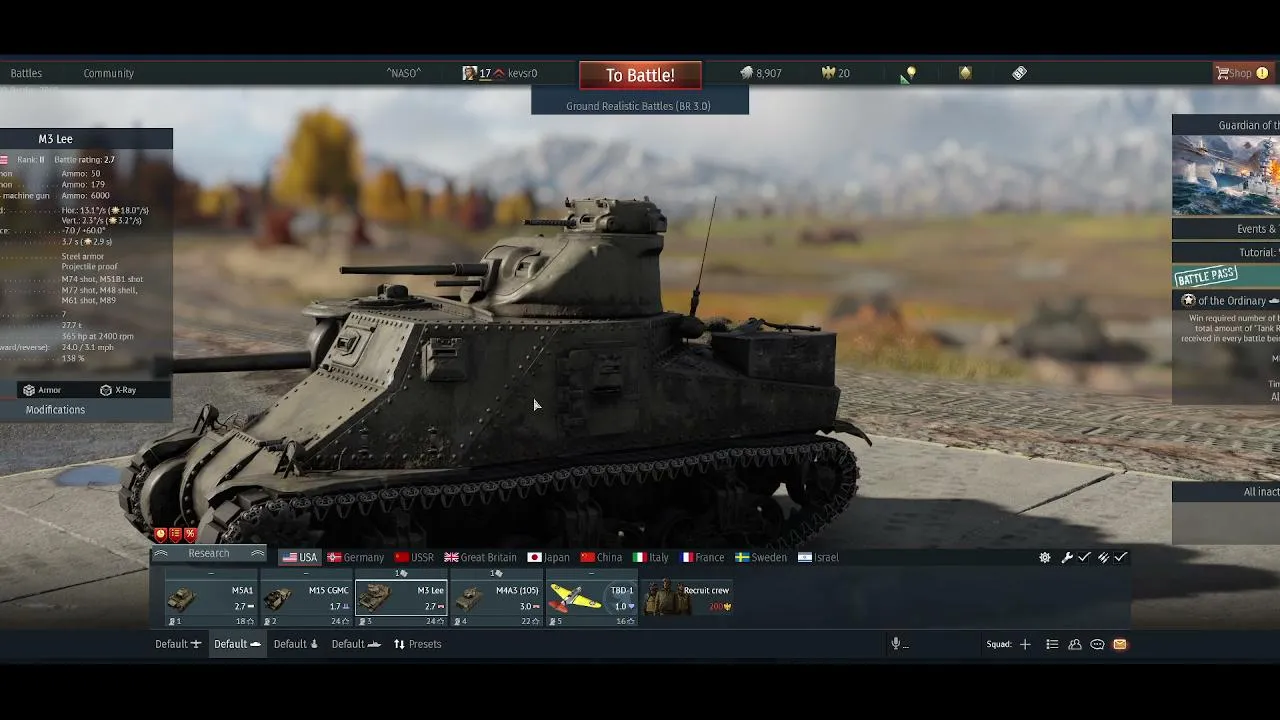Open crew settings gear icon
Screen dimensions: 1280x720
[1045, 558]
